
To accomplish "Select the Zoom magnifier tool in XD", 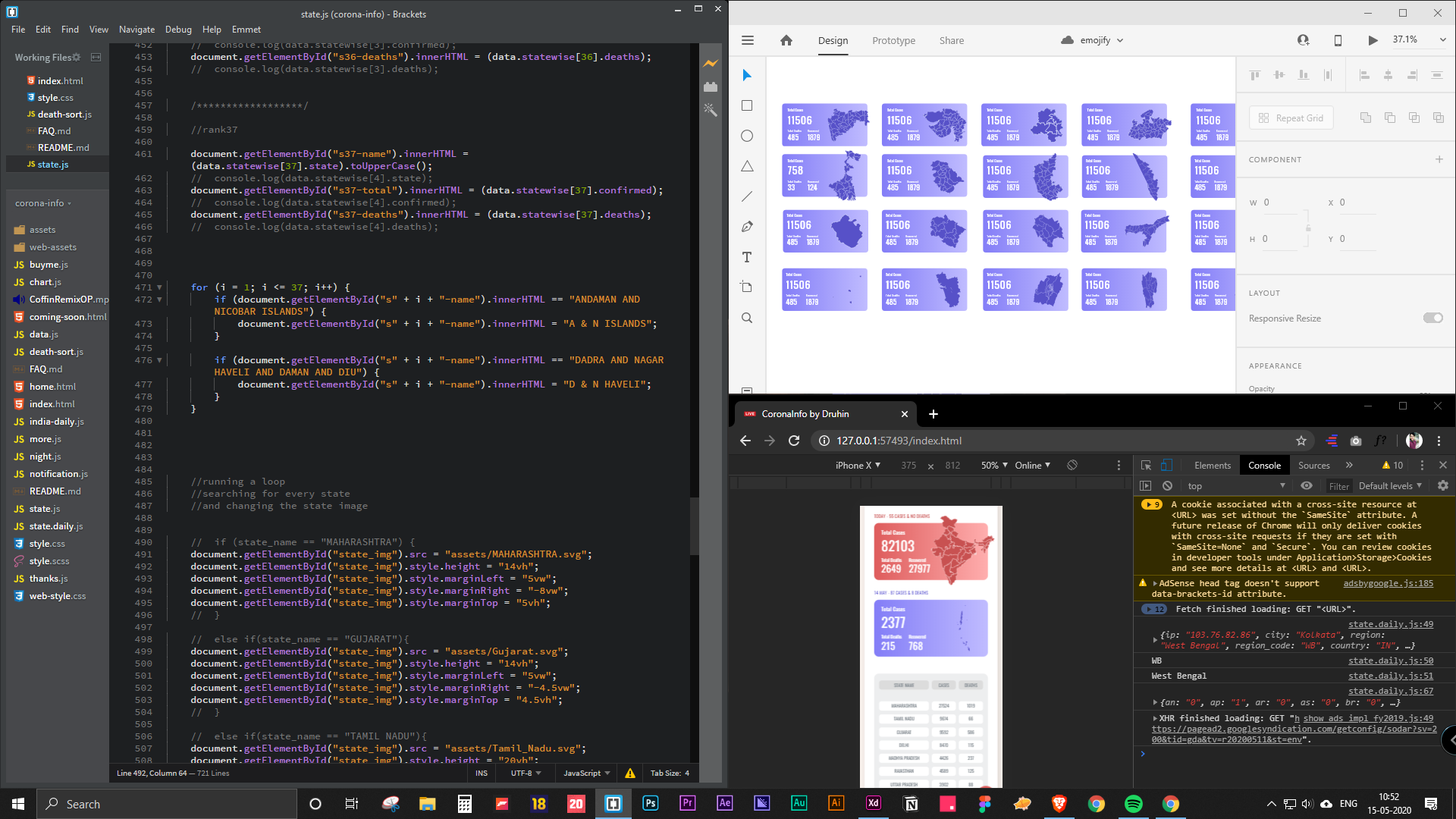I will [747, 318].
